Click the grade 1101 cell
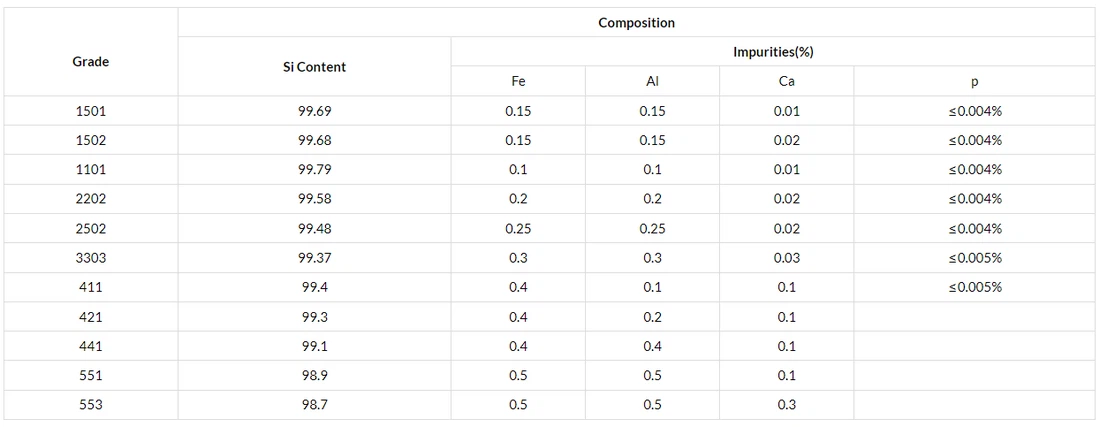 pos(91,170)
